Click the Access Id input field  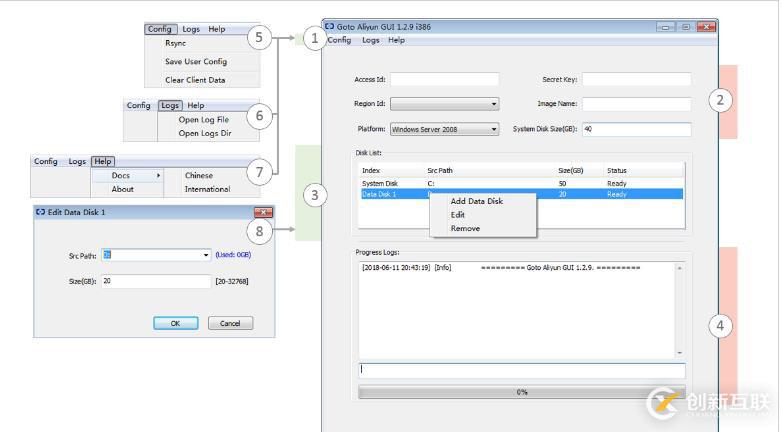pos(444,79)
